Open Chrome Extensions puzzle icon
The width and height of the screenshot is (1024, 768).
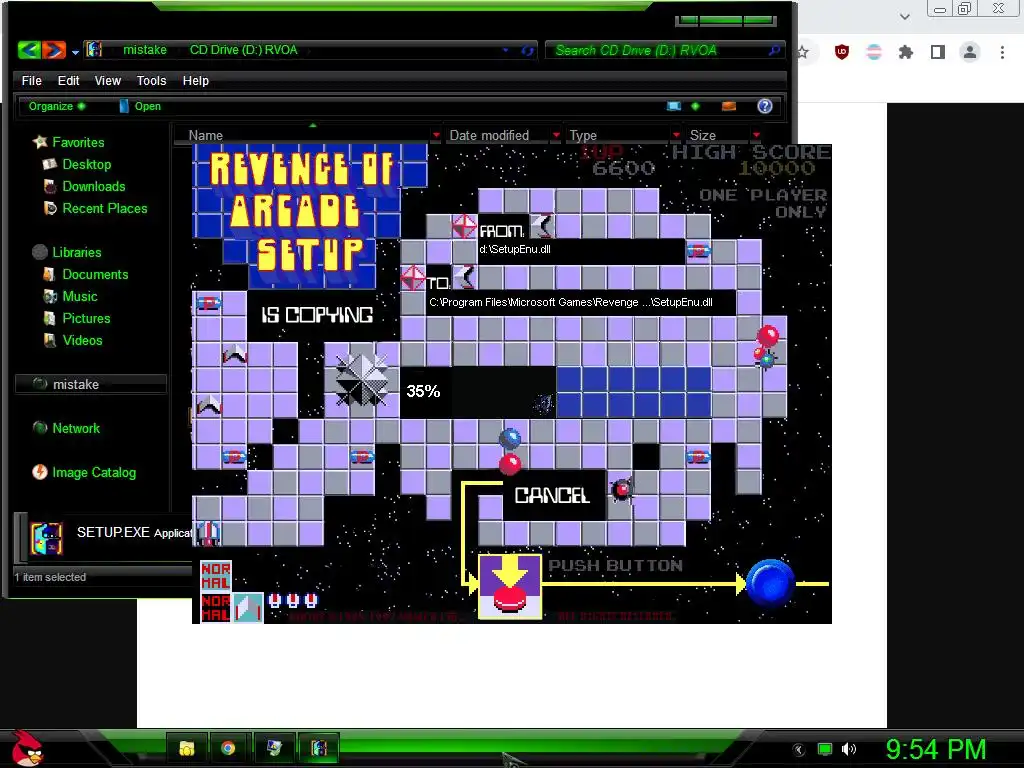(x=906, y=52)
